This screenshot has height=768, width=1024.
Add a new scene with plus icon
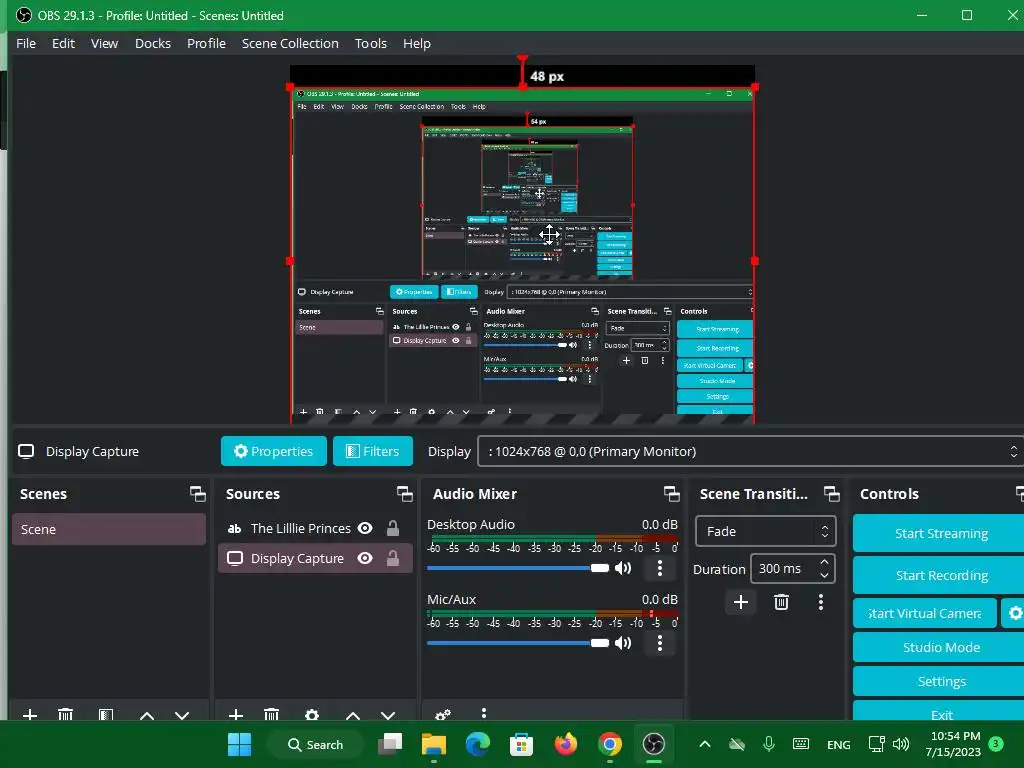29,714
